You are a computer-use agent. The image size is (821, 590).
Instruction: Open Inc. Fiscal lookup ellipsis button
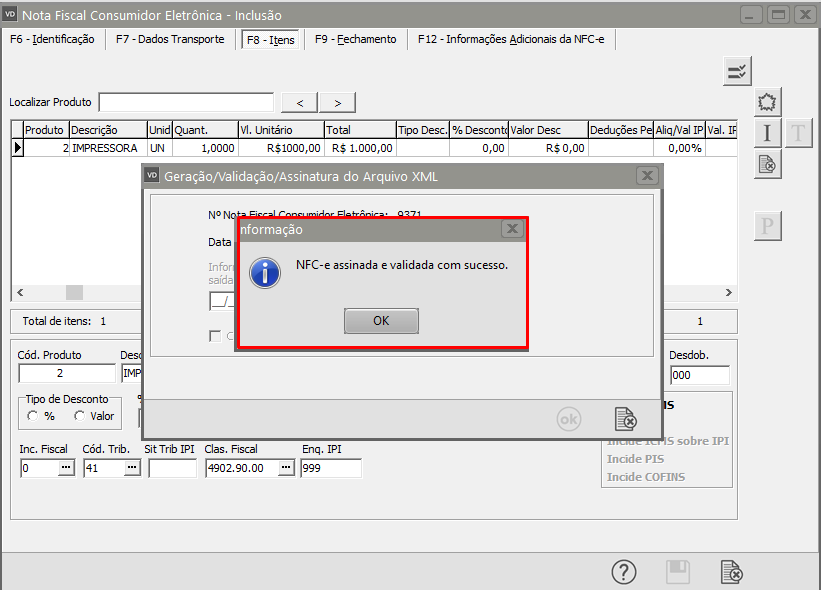pyautogui.click(x=66, y=467)
